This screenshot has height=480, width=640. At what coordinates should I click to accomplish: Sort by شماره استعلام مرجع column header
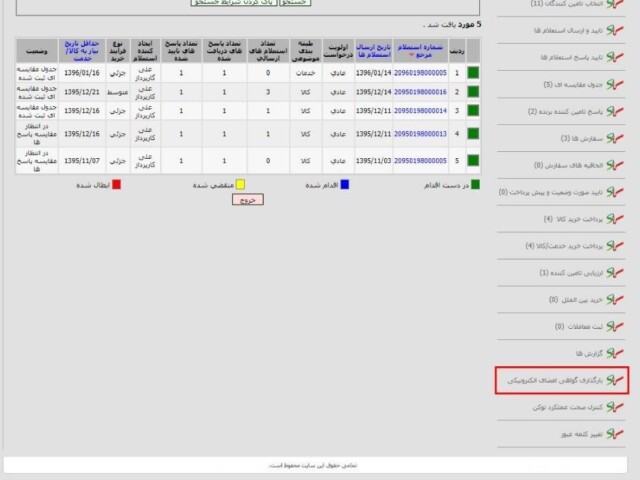pyautogui.click(x=420, y=51)
